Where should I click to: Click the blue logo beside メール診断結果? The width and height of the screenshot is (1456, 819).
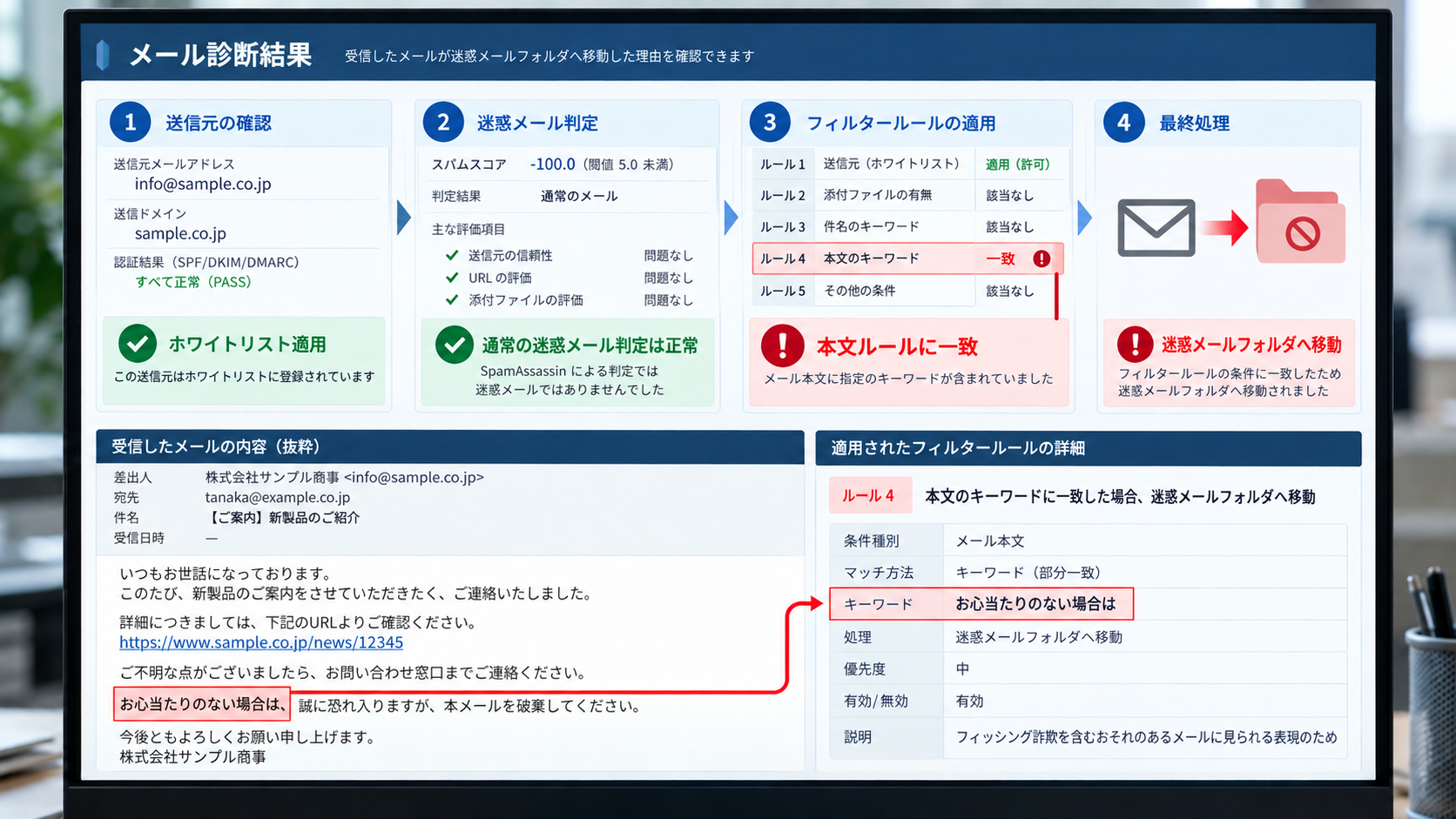(x=103, y=55)
